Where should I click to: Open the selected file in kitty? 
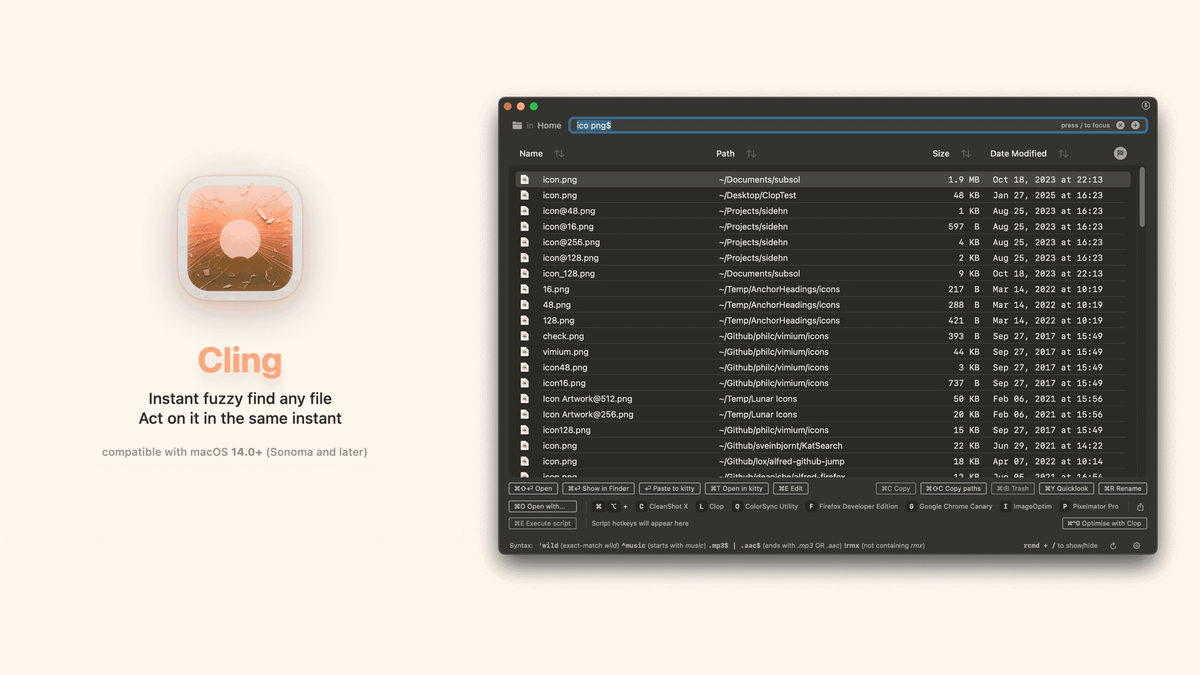point(737,488)
